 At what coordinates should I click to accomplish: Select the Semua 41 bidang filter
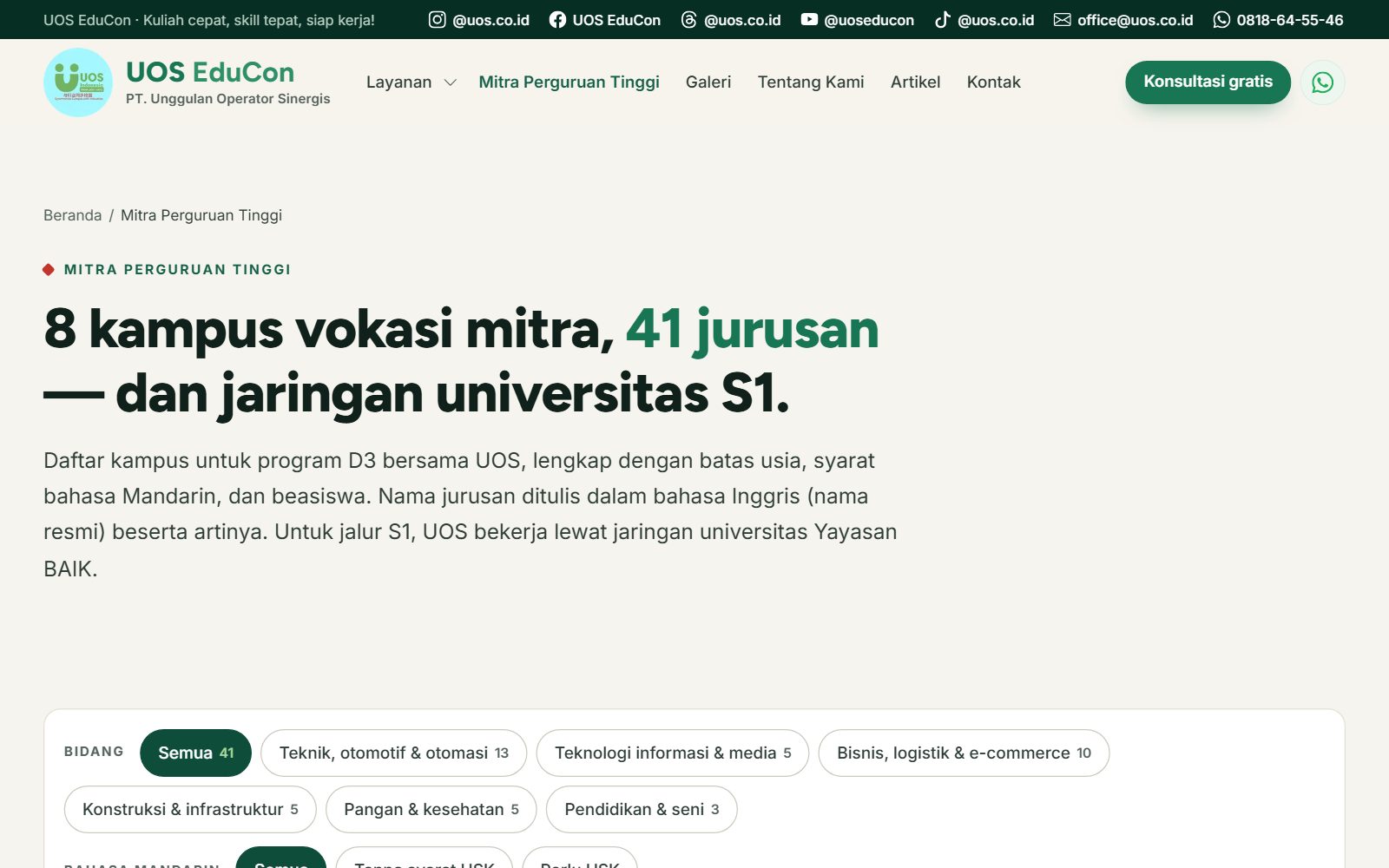pyautogui.click(x=195, y=753)
